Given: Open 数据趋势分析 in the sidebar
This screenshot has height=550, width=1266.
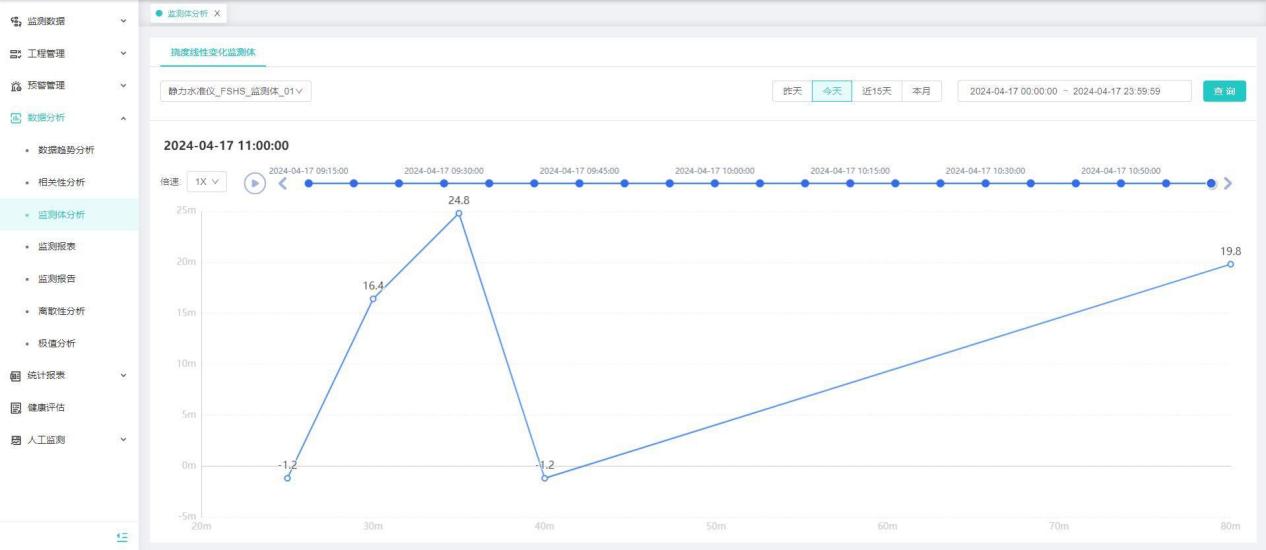Looking at the screenshot, I should coord(66,150).
